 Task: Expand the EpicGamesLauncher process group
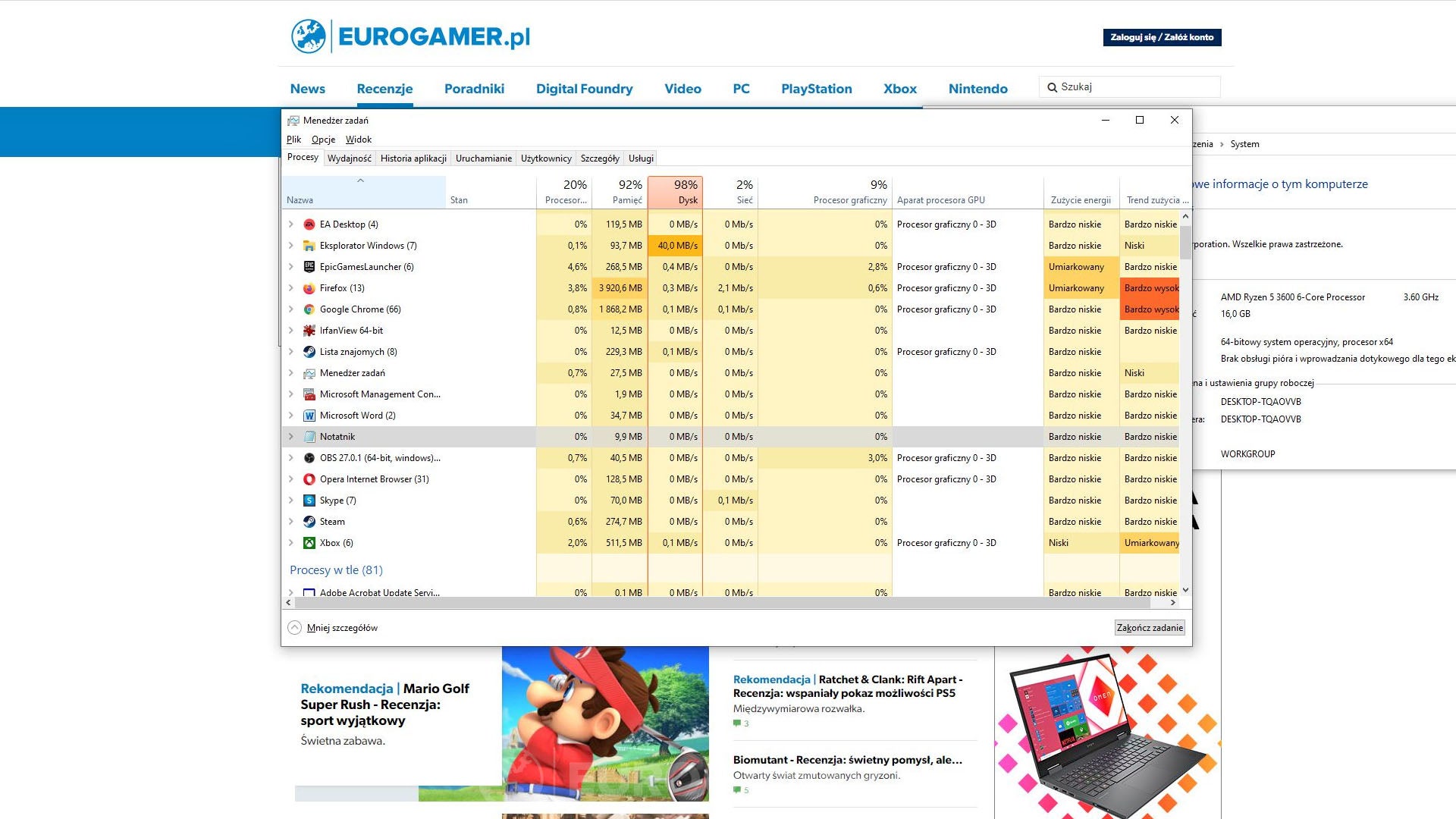coord(291,267)
